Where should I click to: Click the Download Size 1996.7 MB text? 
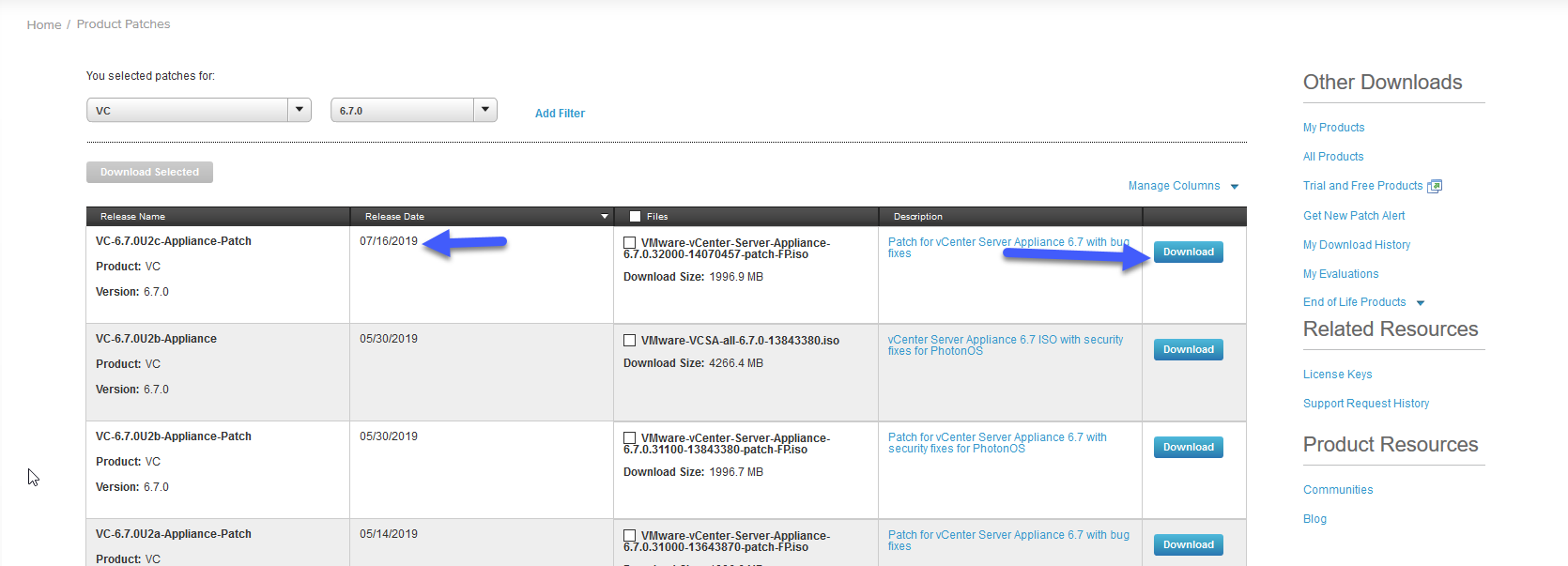click(x=693, y=472)
